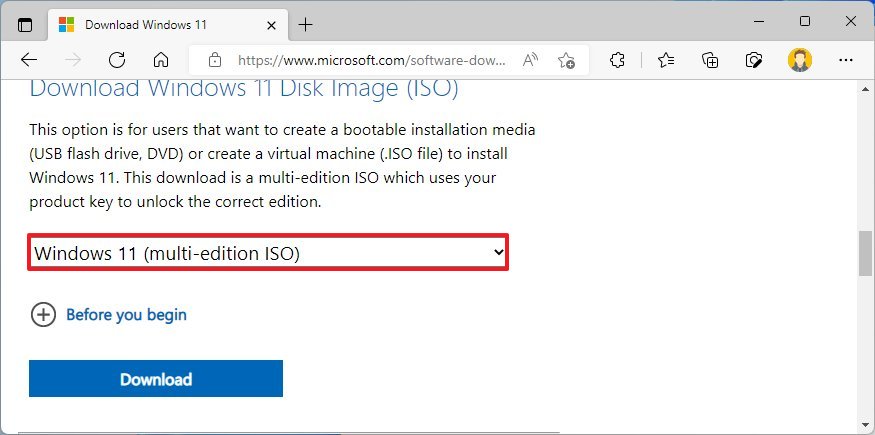Click the user profile avatar
875x435 pixels.
click(799, 60)
